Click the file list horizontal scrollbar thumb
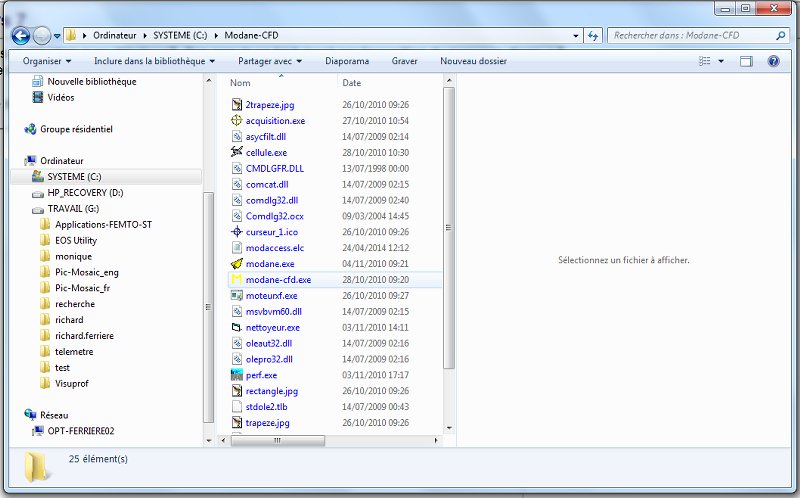Image resolution: width=800 pixels, height=498 pixels. click(x=278, y=440)
